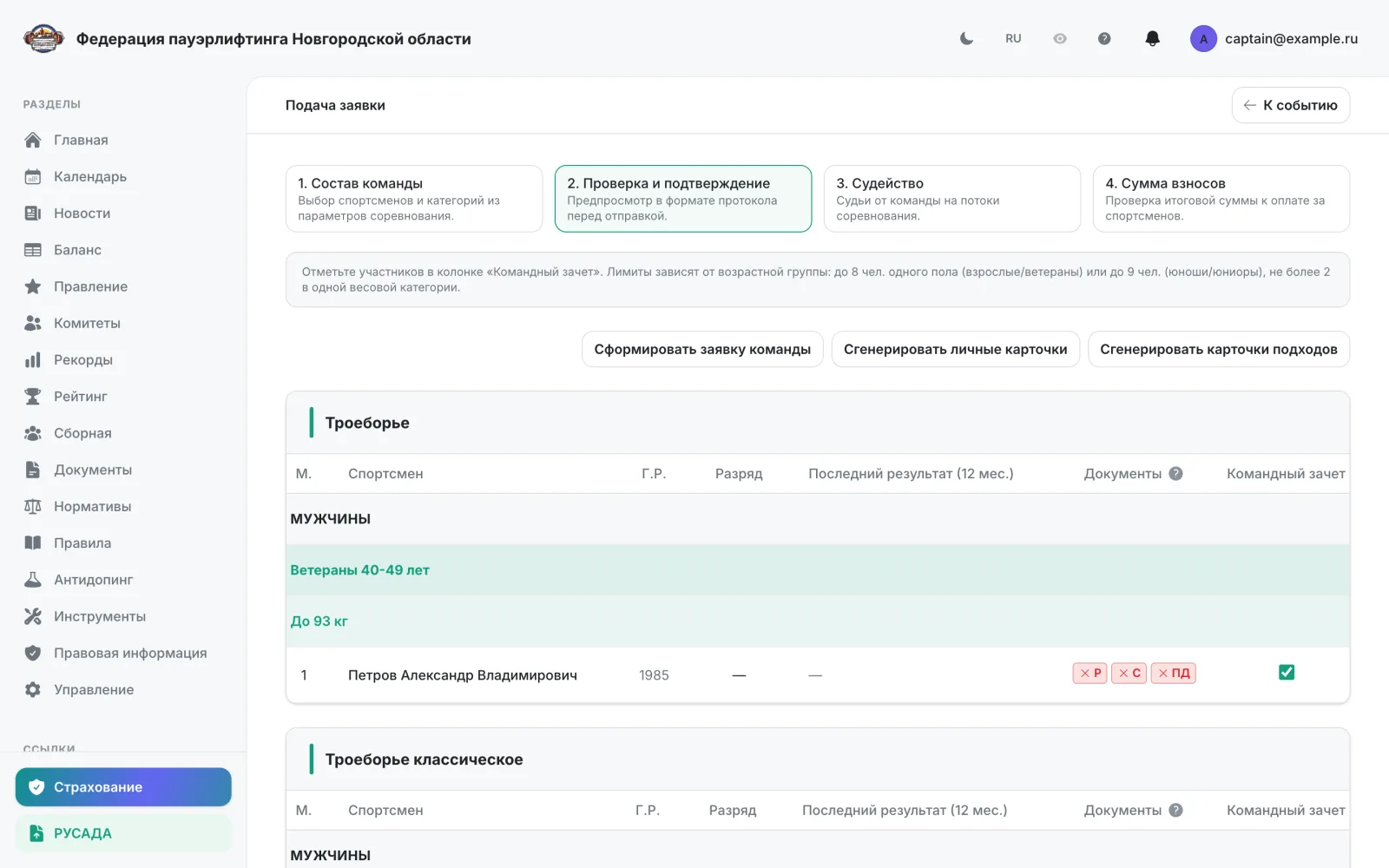Navigate to Рекорды page
Image resolution: width=1389 pixels, height=868 pixels.
(123, 359)
